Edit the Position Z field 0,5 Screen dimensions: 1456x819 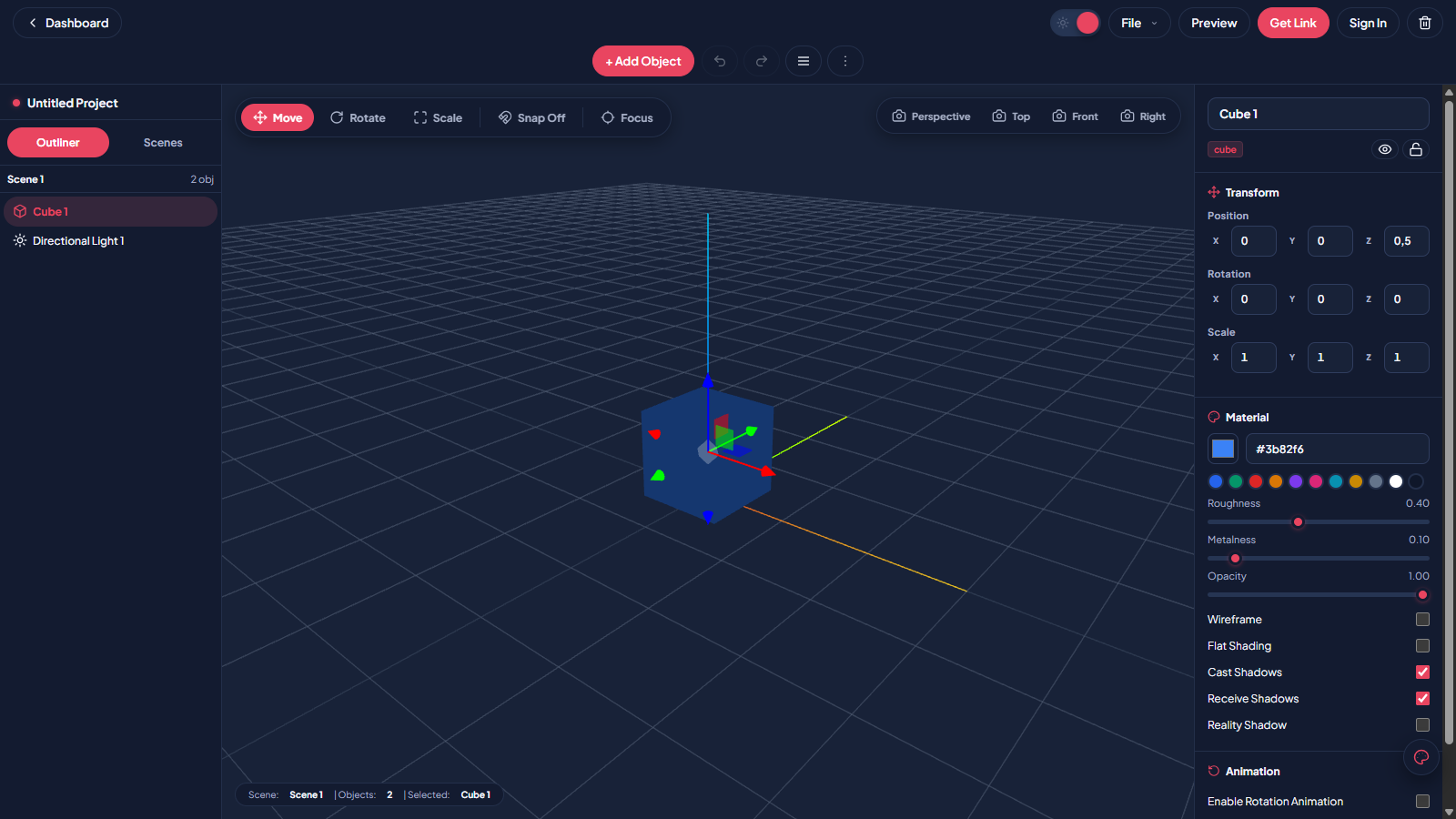[x=1406, y=241]
